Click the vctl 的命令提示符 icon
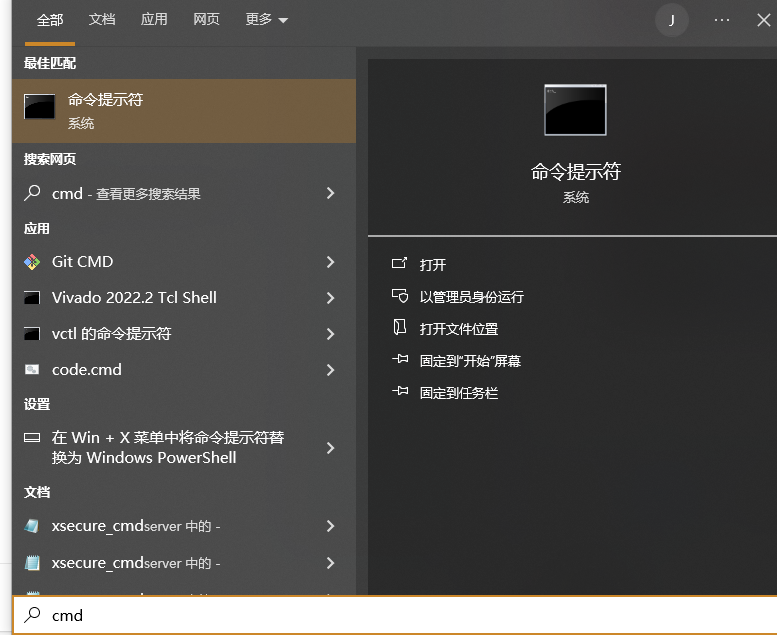This screenshot has width=777, height=635. point(32,334)
